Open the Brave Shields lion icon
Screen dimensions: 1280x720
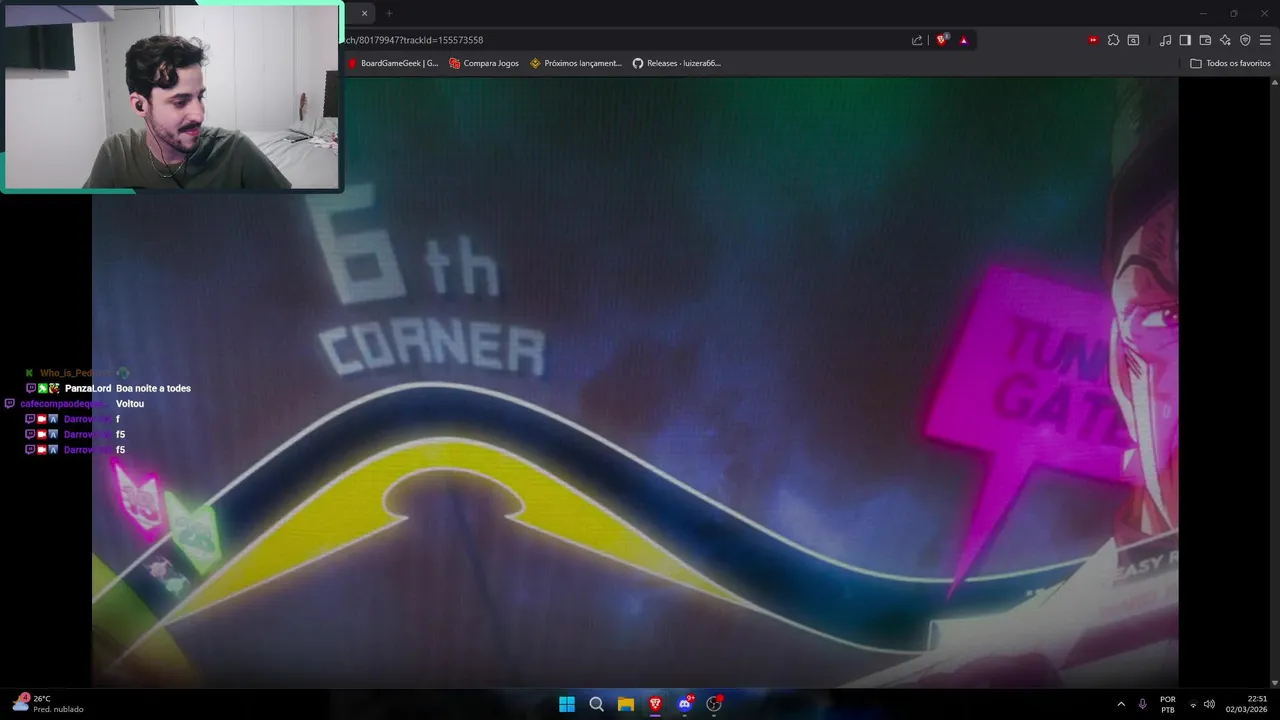[x=941, y=40]
